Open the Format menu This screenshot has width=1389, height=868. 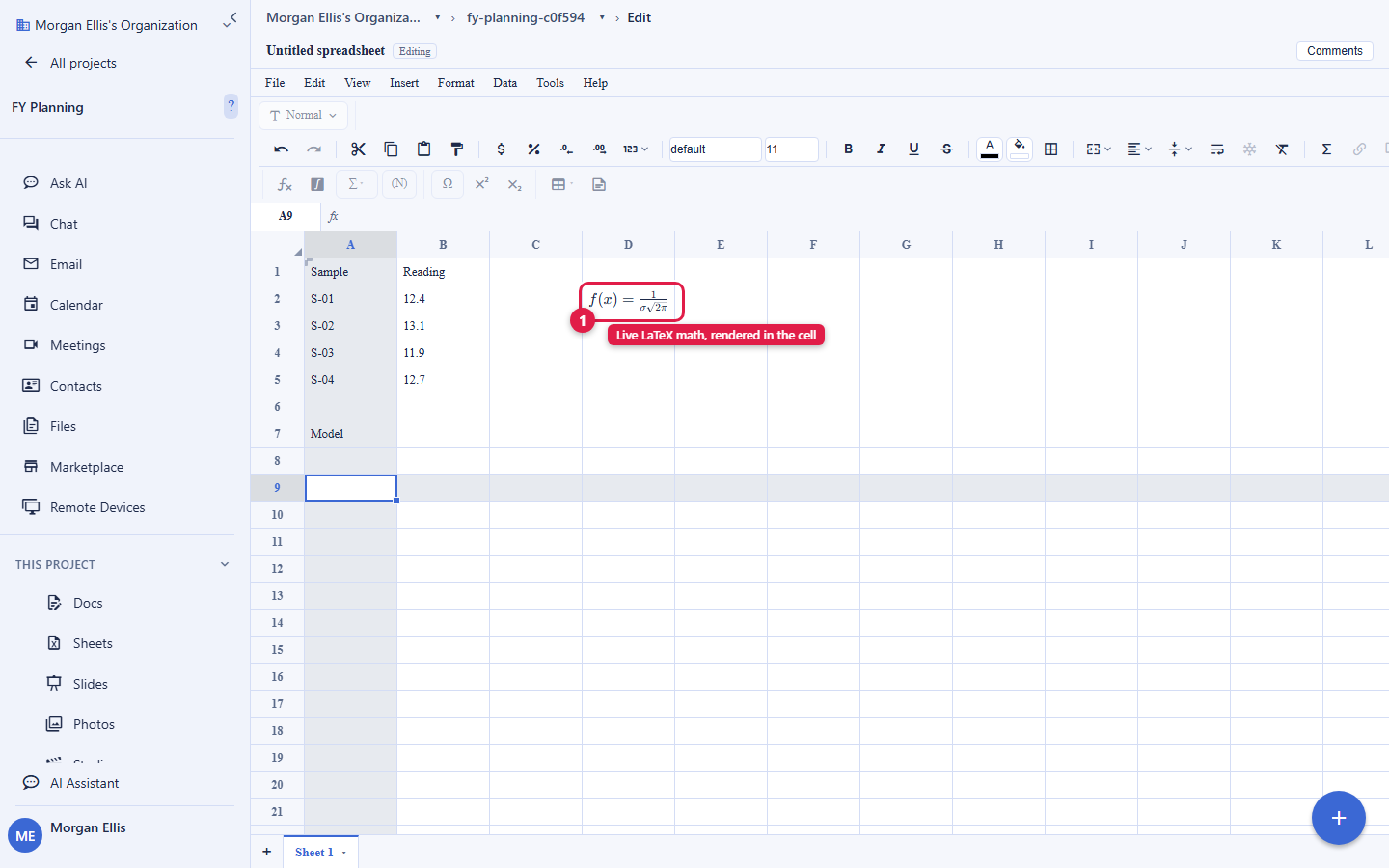pyautogui.click(x=455, y=83)
